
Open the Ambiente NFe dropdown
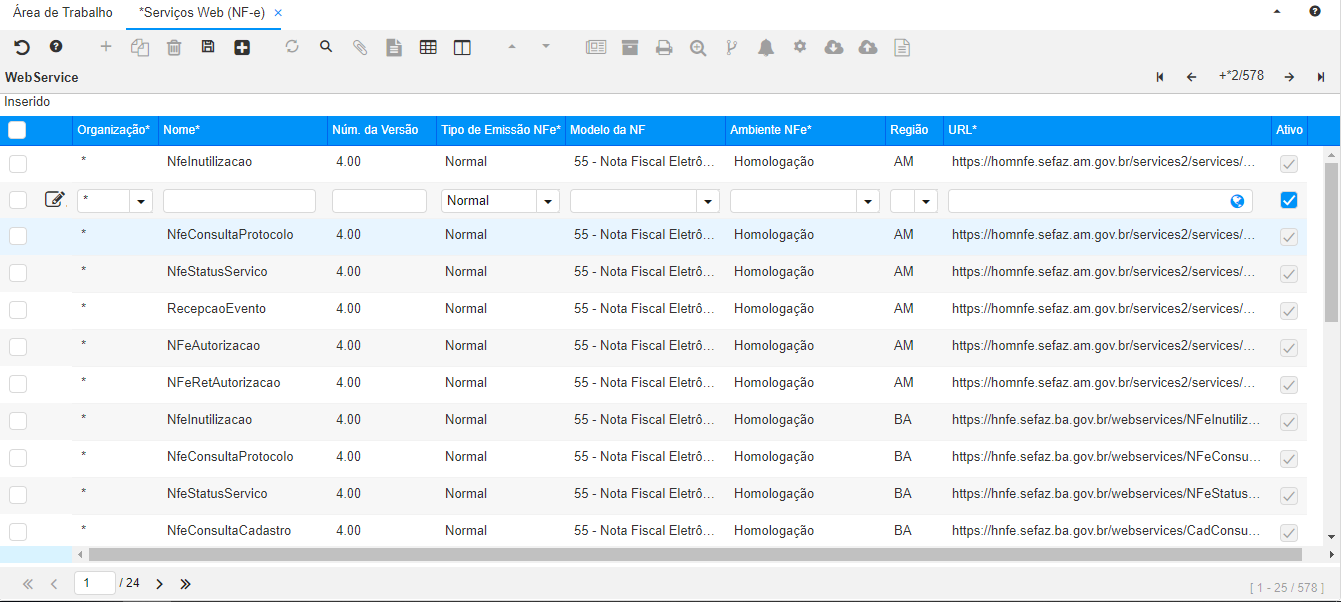click(x=868, y=201)
